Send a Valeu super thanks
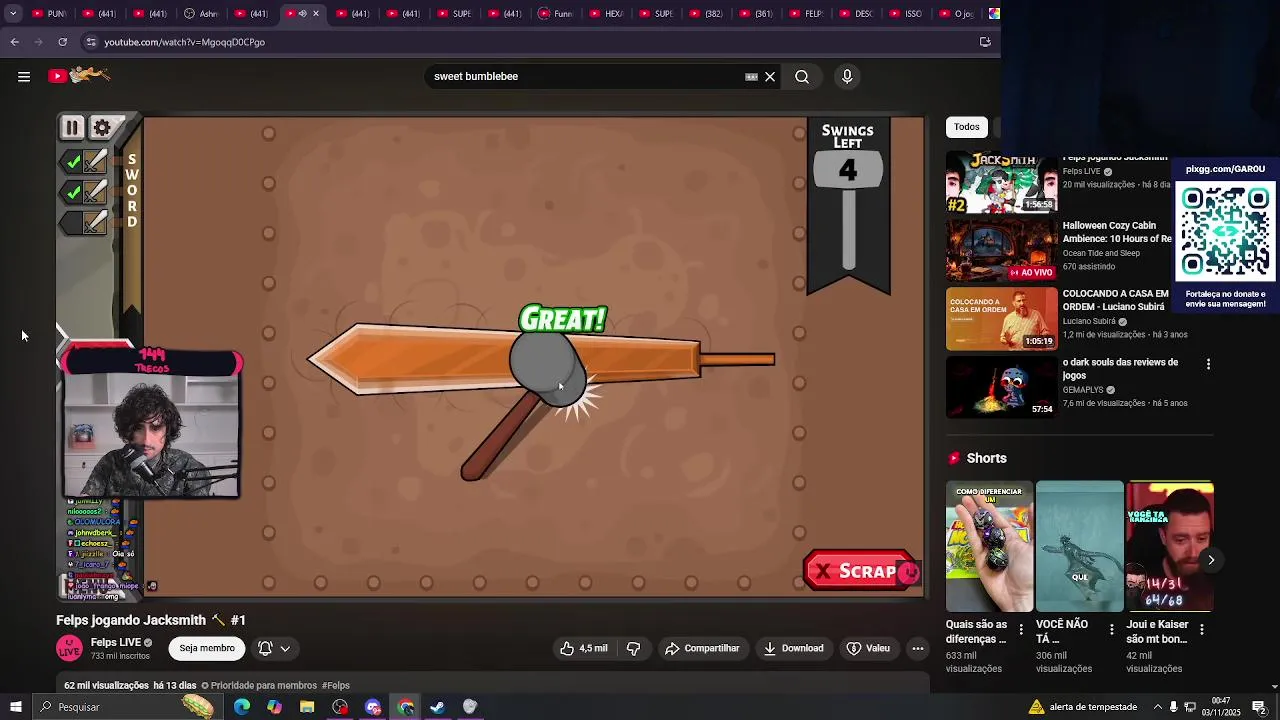 tap(868, 648)
